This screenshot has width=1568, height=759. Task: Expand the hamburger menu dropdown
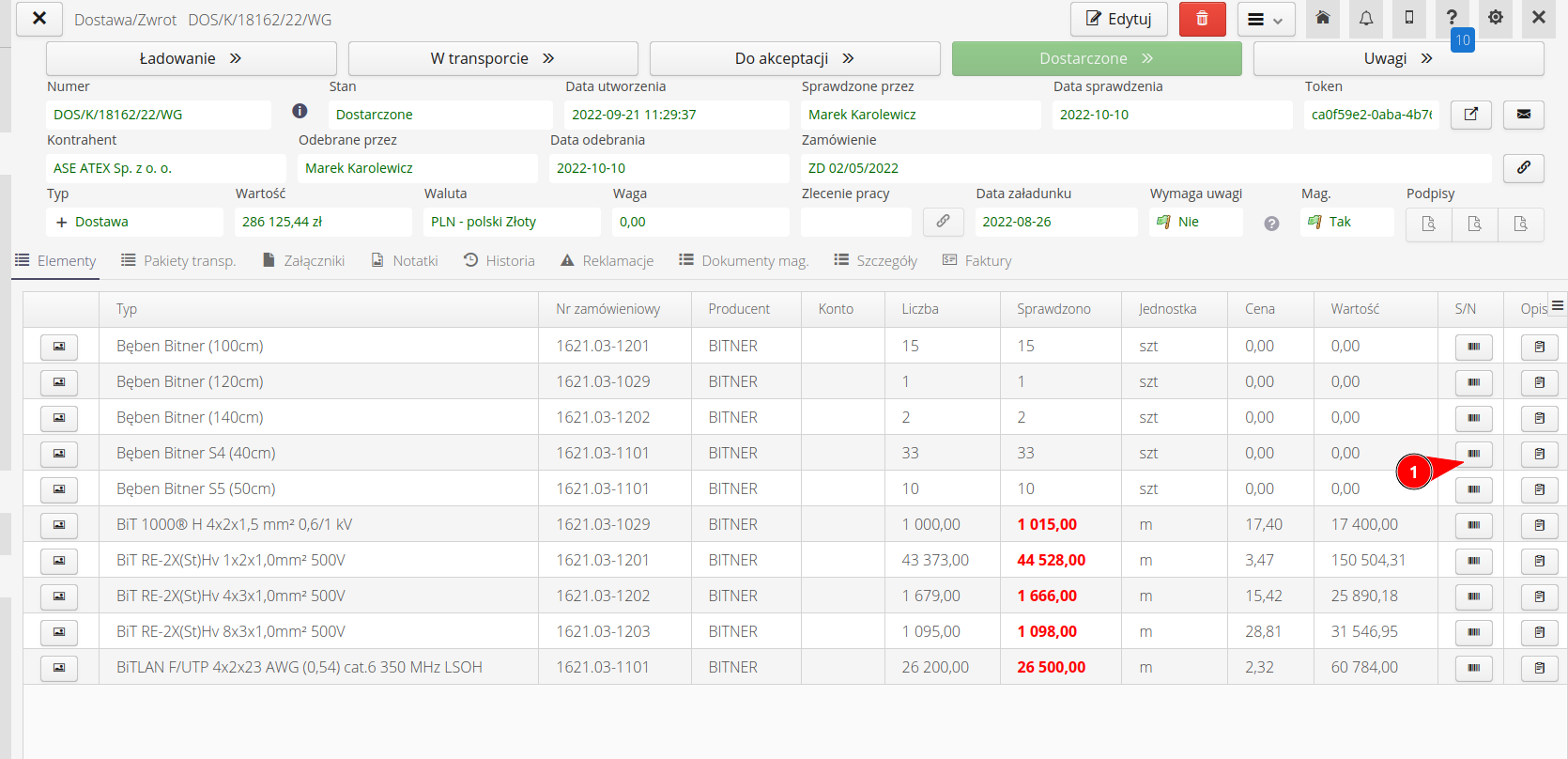pyautogui.click(x=1265, y=19)
